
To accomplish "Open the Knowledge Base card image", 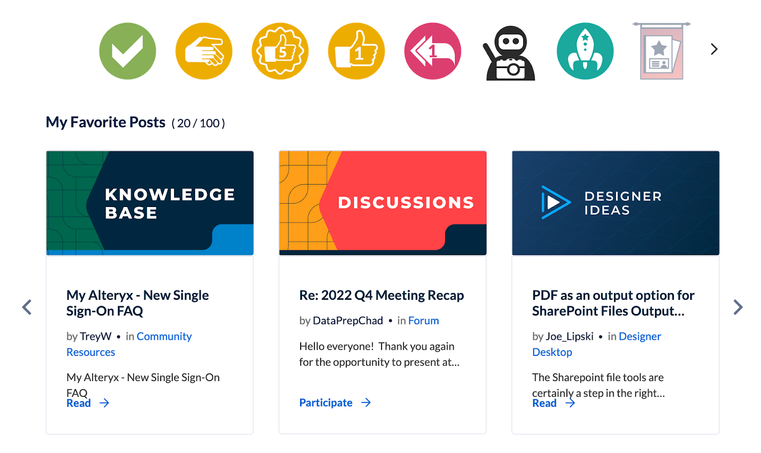I will 150,203.
